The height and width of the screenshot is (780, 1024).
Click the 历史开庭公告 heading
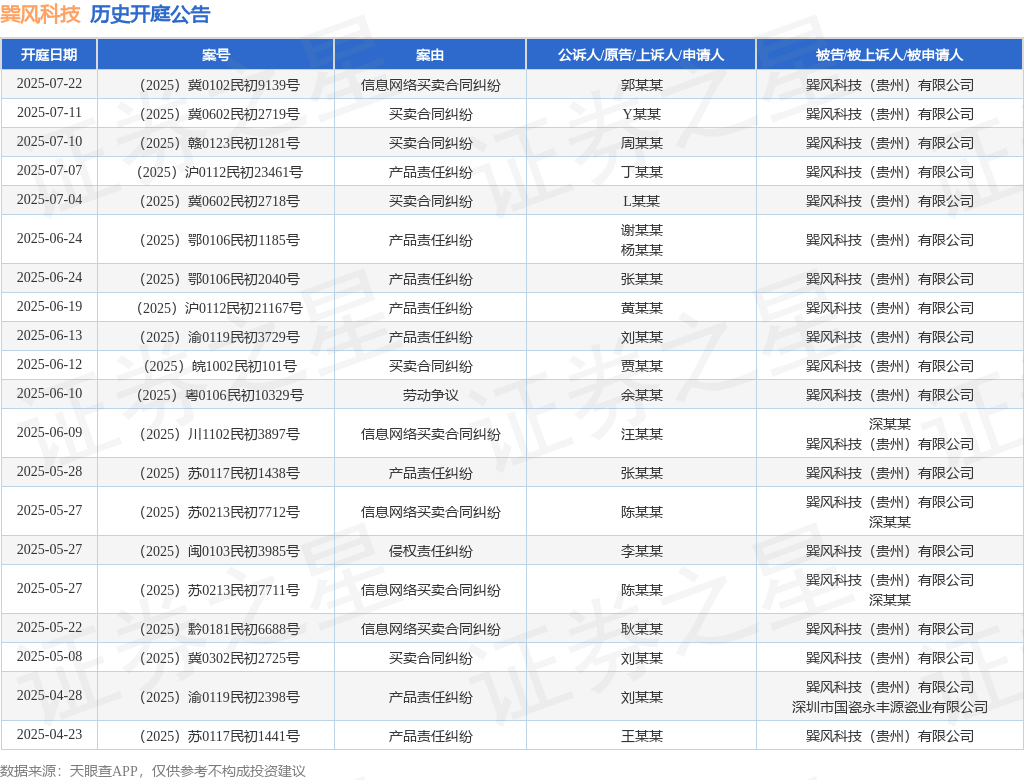(x=150, y=14)
